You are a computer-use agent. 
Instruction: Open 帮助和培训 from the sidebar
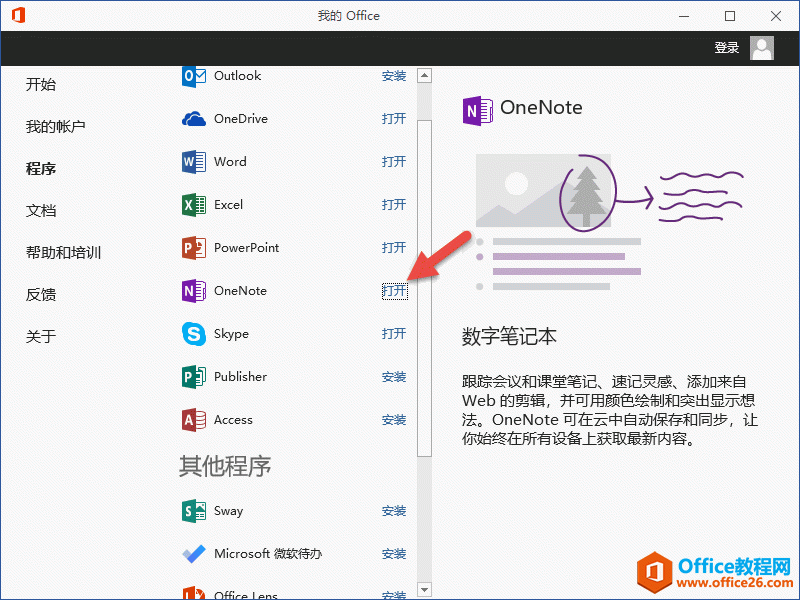point(63,253)
